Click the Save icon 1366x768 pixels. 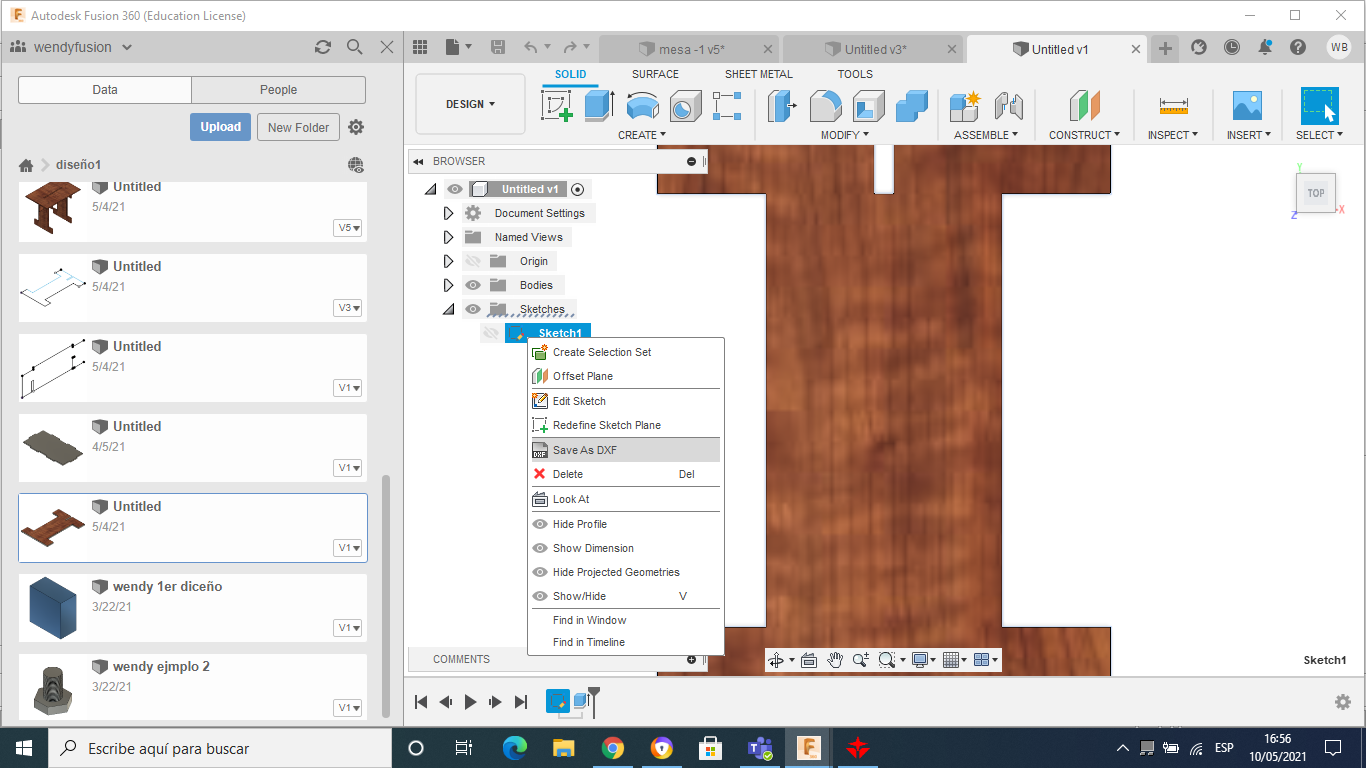(498, 47)
